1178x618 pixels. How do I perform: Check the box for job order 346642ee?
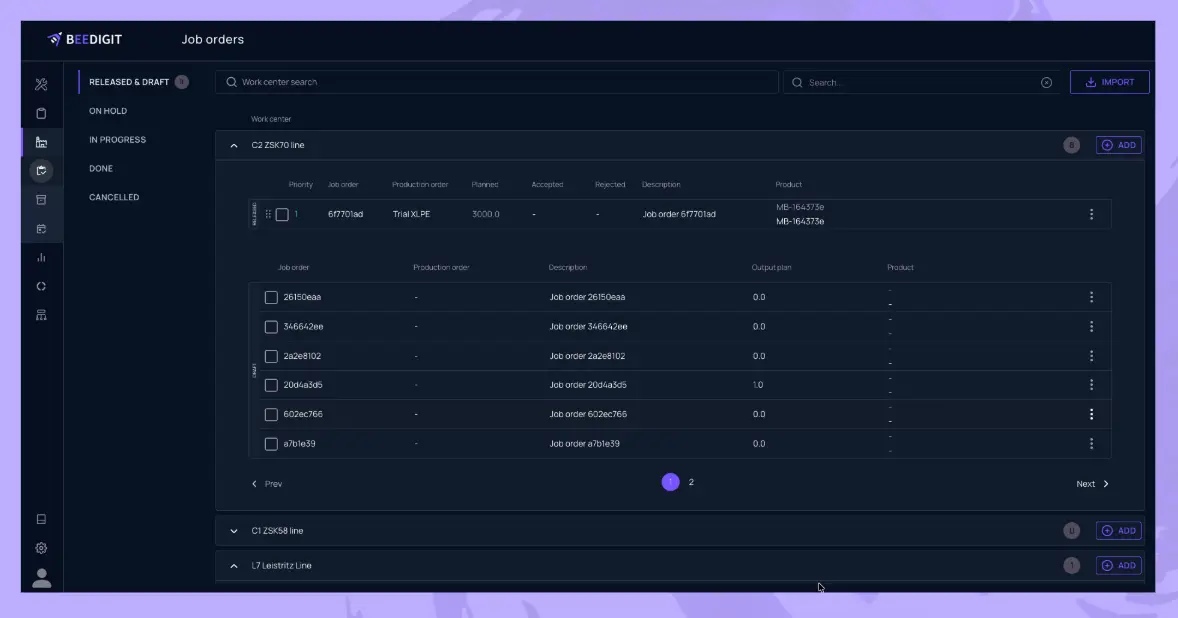tap(271, 327)
